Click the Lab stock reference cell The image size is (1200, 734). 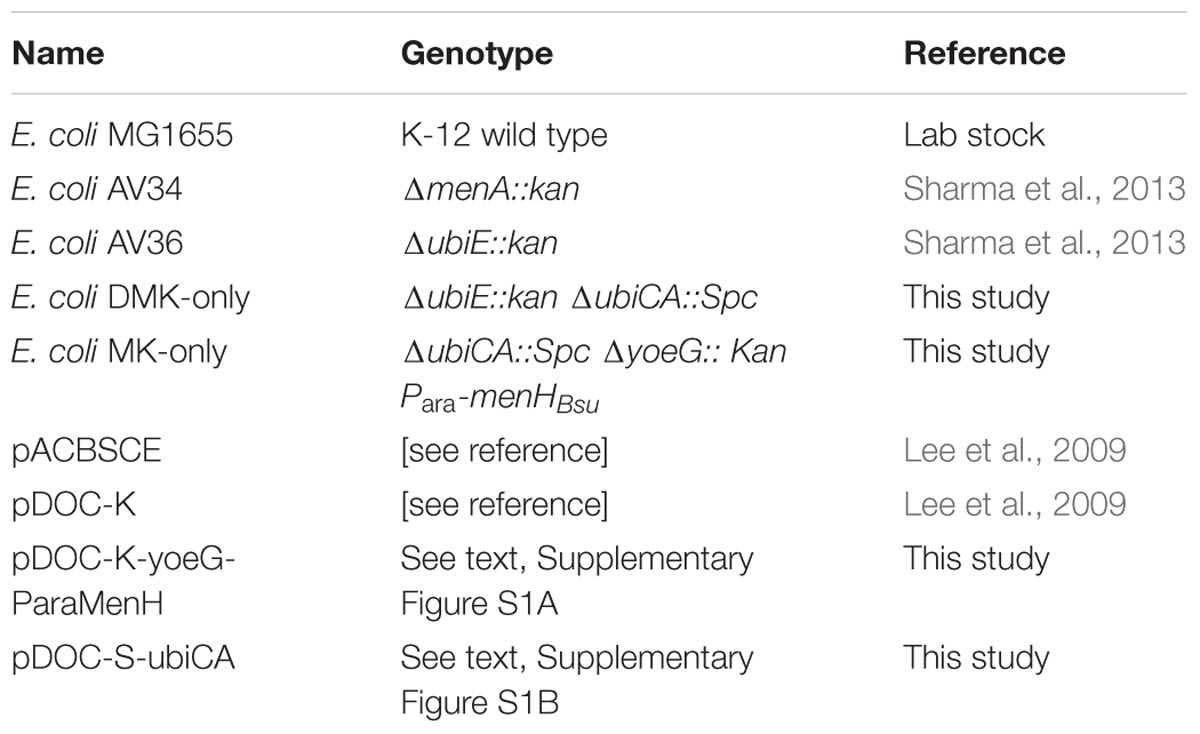tap(974, 134)
